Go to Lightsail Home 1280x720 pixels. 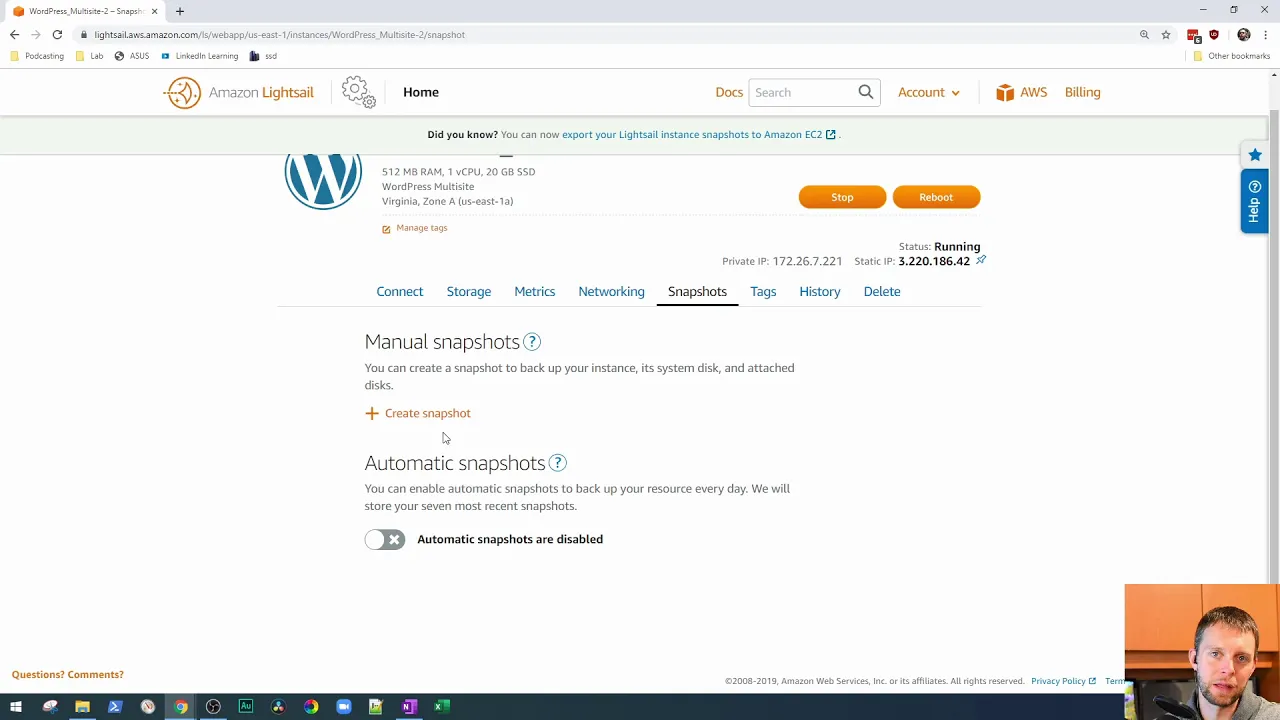(x=421, y=92)
